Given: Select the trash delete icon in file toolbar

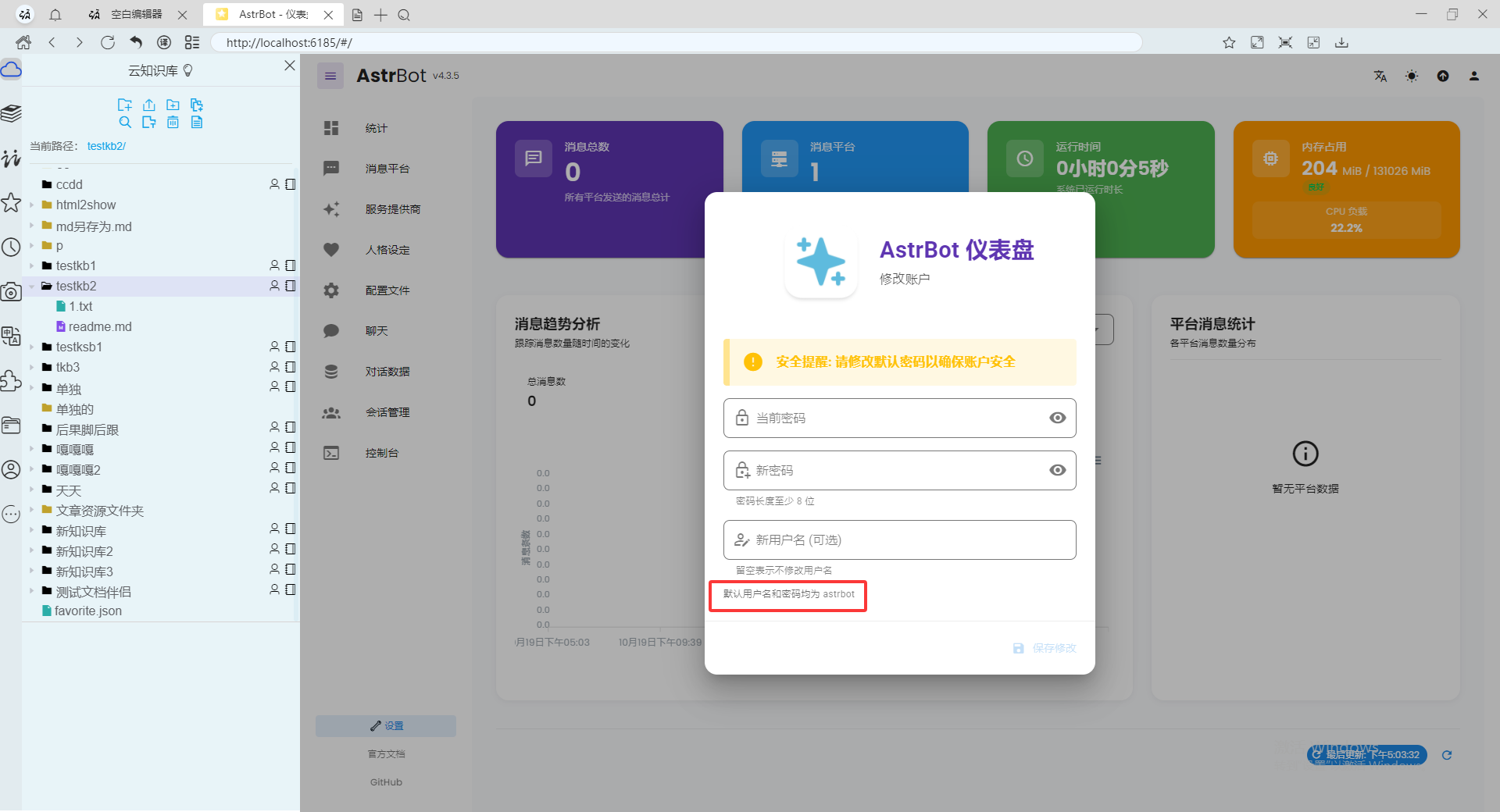Looking at the screenshot, I should [x=173, y=122].
